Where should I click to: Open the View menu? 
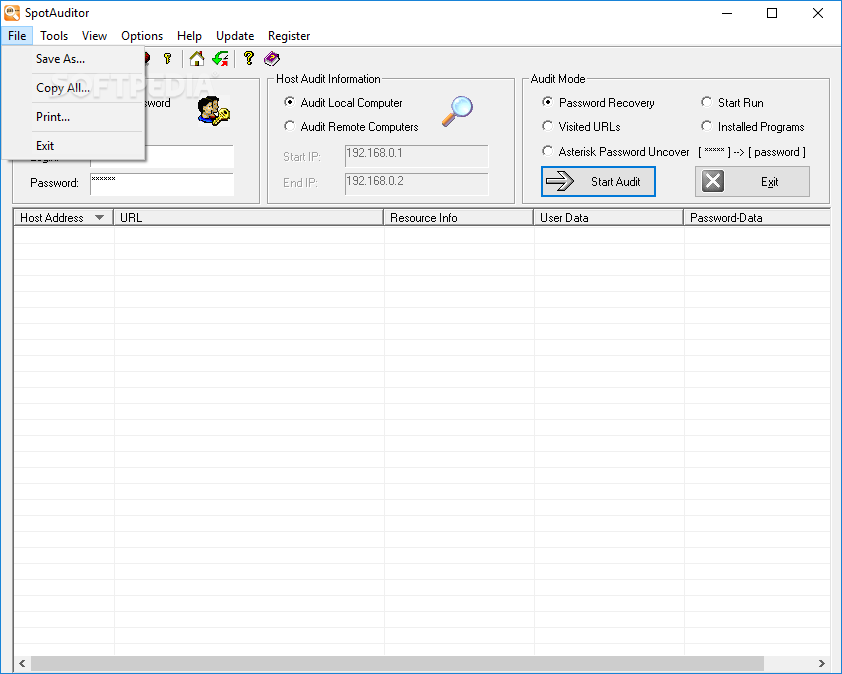(x=94, y=35)
